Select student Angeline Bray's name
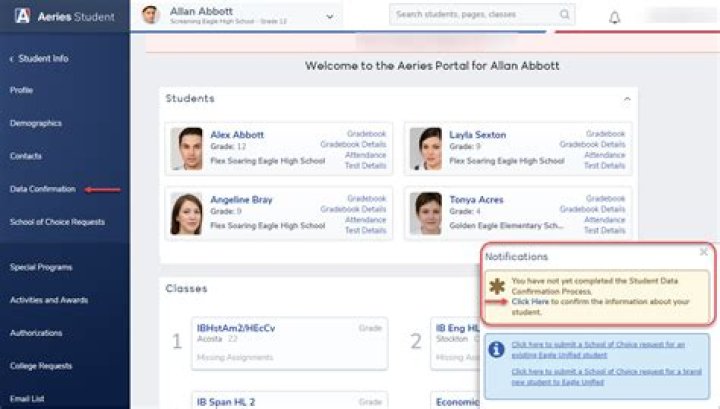The width and height of the screenshot is (720, 409). [x=241, y=199]
